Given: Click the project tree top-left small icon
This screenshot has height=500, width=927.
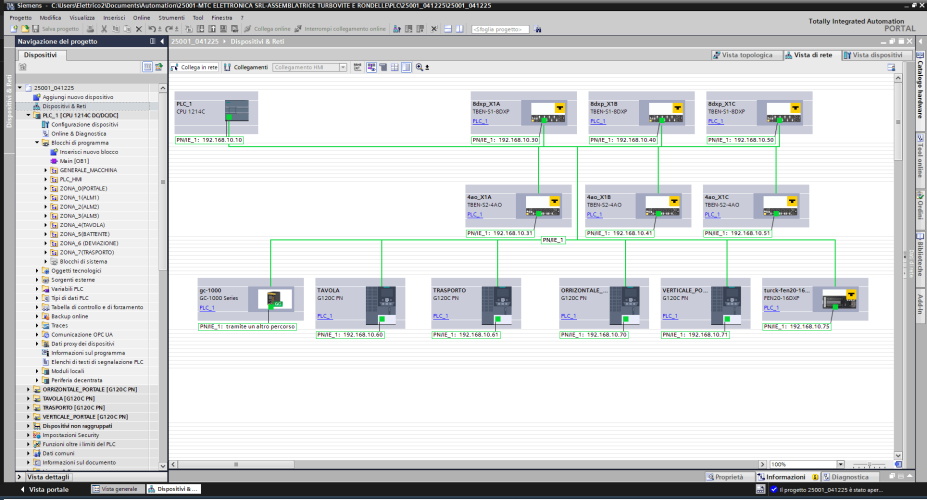Looking at the screenshot, I should (x=22, y=67).
